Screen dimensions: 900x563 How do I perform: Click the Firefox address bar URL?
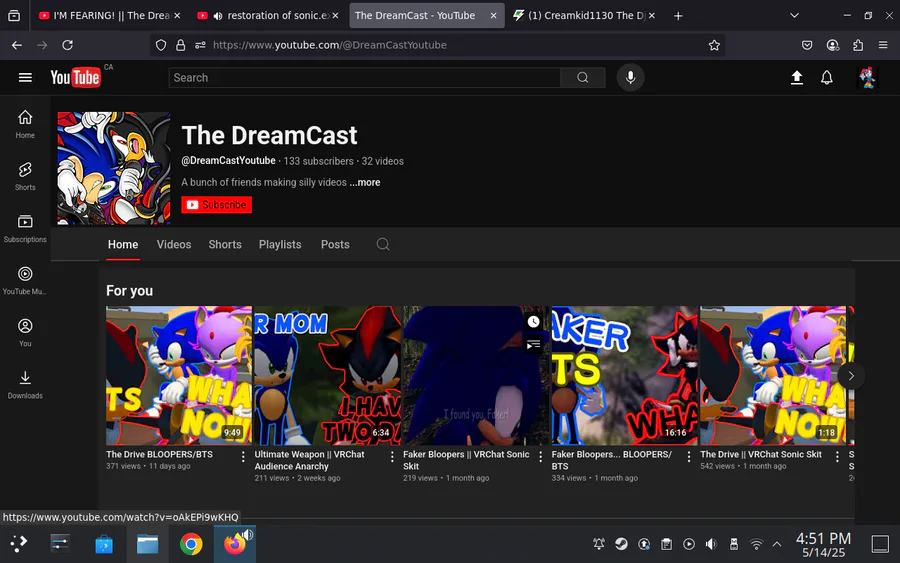point(329,45)
